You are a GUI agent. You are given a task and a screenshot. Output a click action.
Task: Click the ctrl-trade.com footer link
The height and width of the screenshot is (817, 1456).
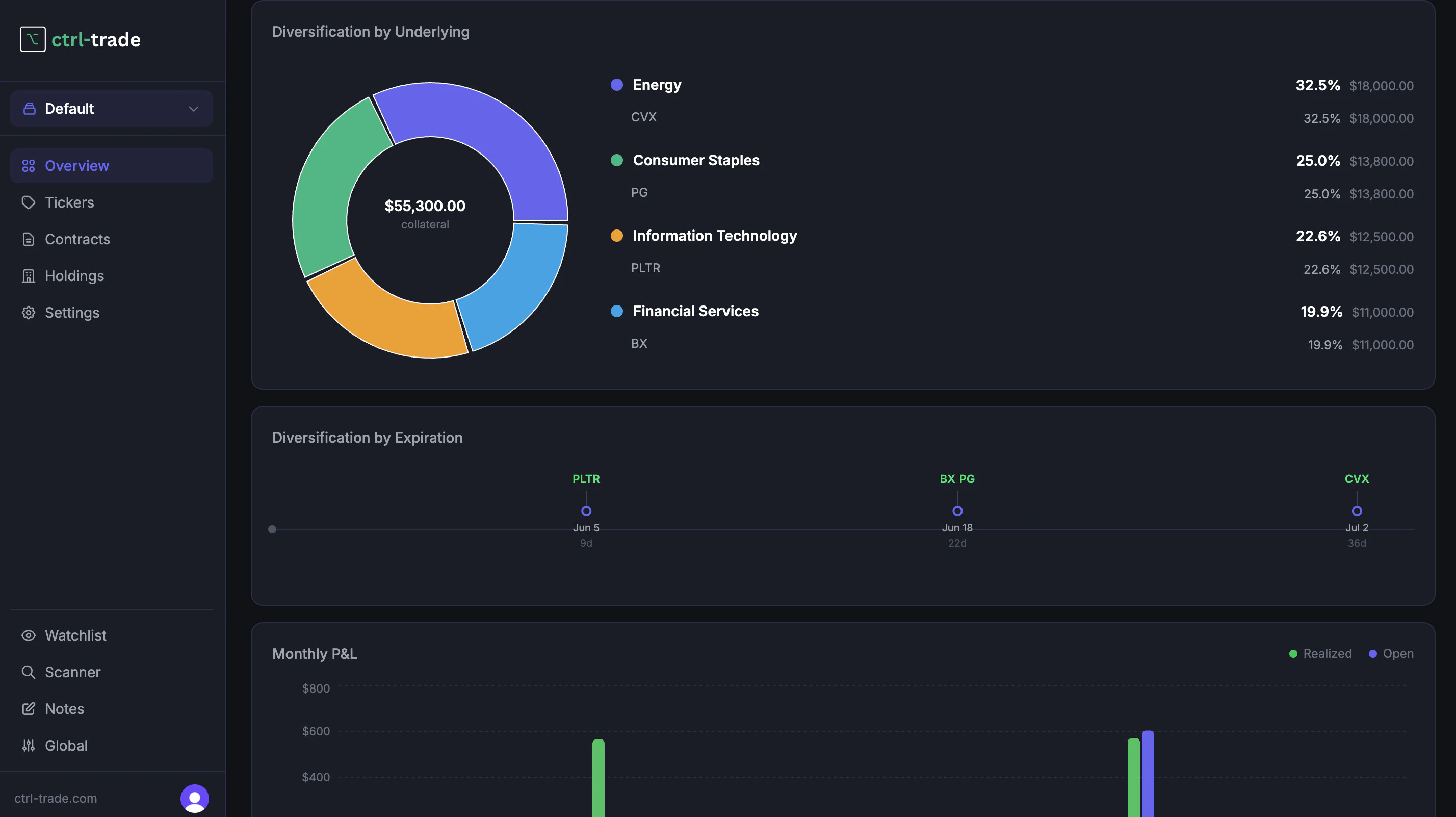pos(56,798)
